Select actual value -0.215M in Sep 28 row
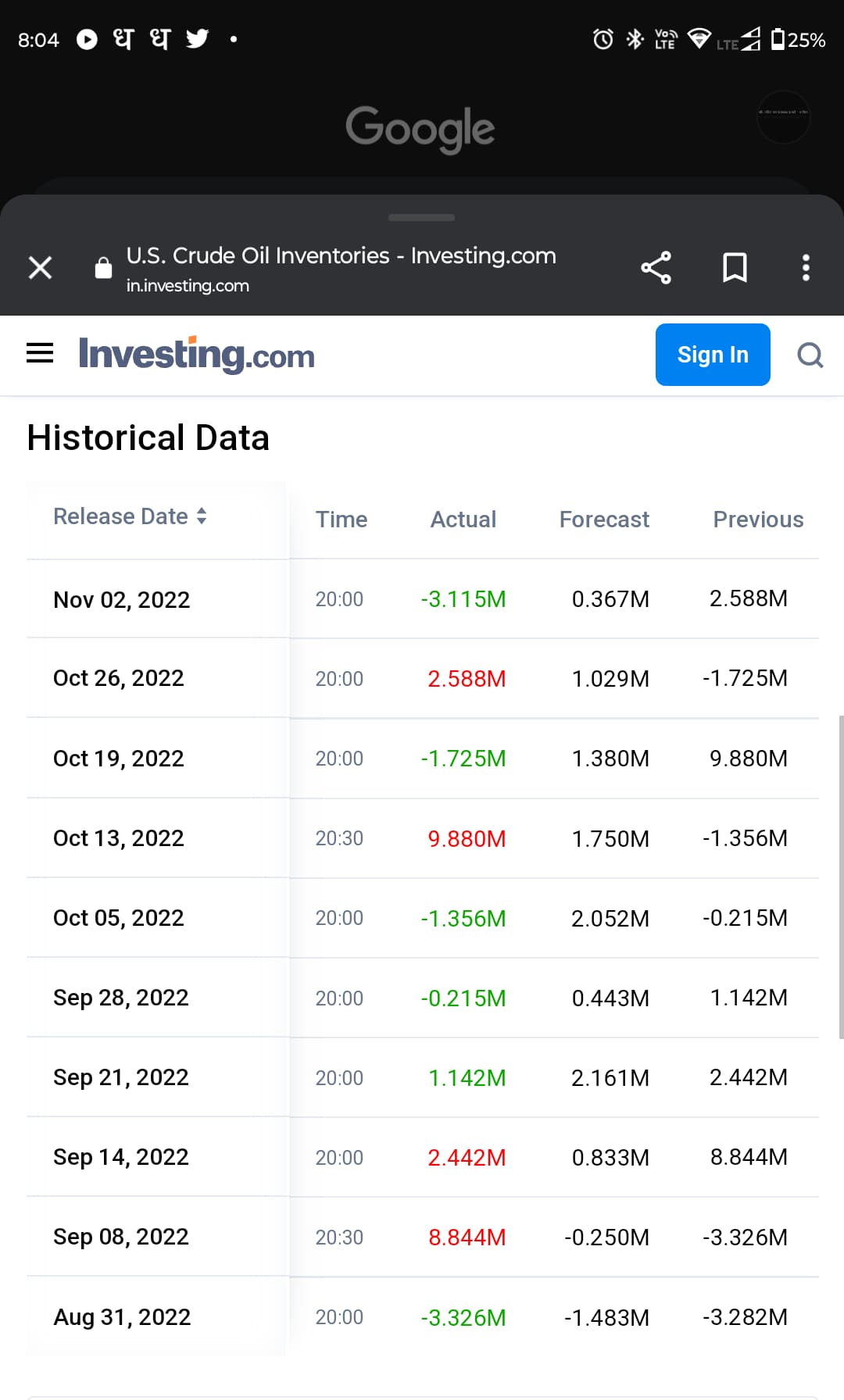 (x=463, y=998)
